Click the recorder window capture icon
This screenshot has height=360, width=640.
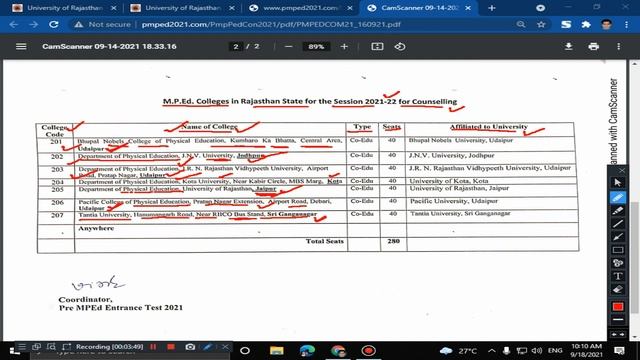51,347
